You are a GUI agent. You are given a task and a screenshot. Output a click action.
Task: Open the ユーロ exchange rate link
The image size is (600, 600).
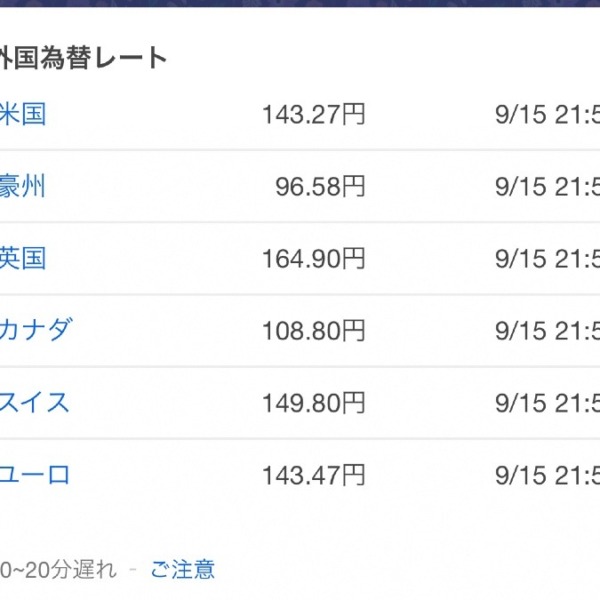pyautogui.click(x=35, y=475)
